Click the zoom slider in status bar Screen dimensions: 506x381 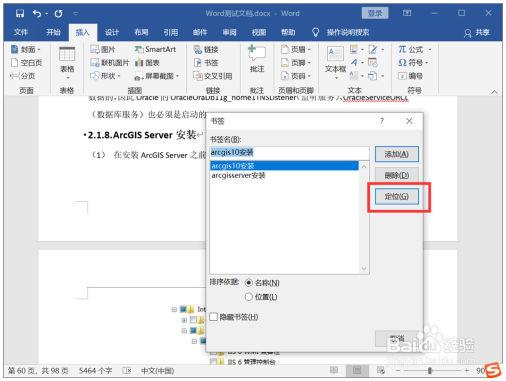[x=430, y=370]
